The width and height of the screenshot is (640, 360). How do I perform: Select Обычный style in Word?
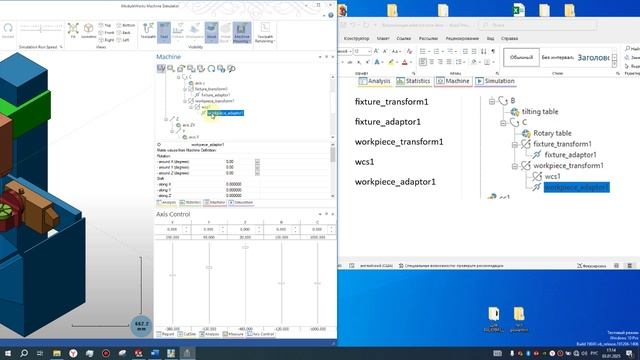(x=521, y=58)
